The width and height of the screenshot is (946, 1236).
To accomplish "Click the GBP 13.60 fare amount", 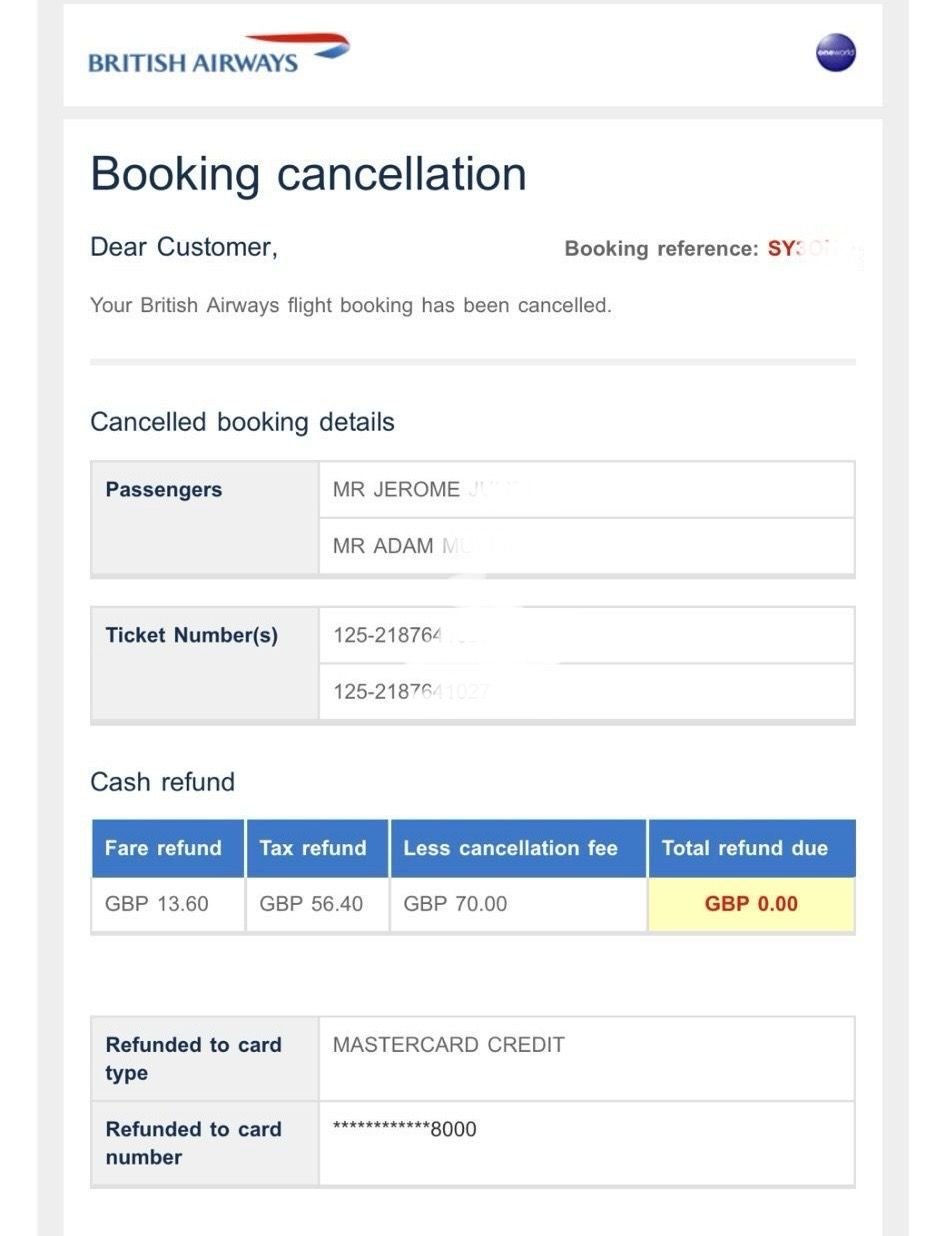I will coord(157,904).
